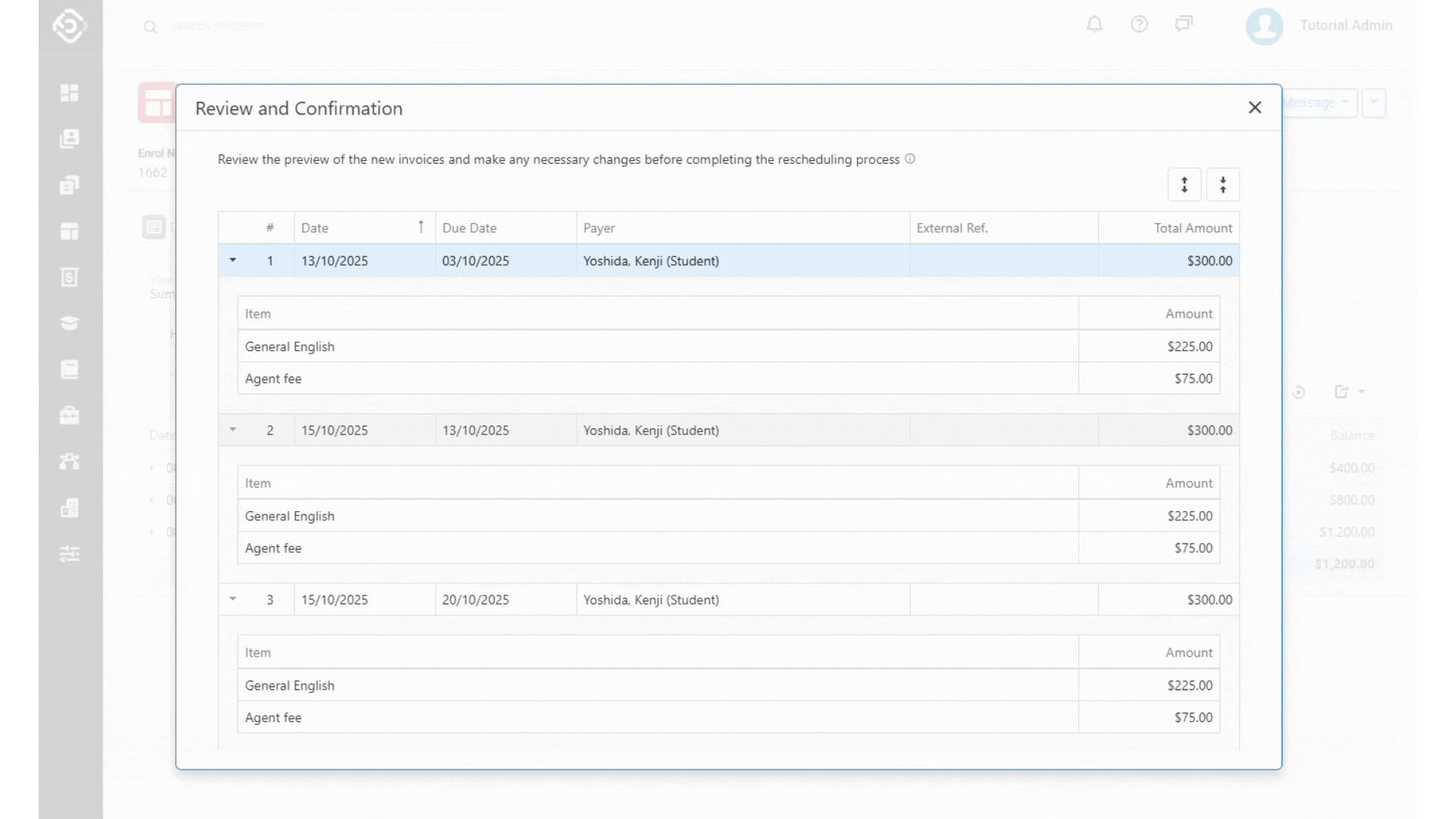The width and height of the screenshot is (1456, 819).
Task: Click the info icon after rescheduling text
Action: point(910,159)
